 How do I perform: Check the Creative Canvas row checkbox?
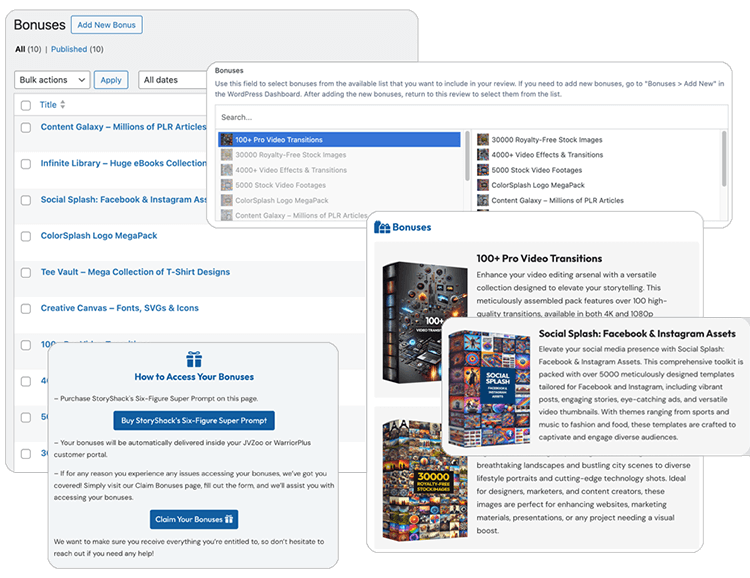coord(26,309)
